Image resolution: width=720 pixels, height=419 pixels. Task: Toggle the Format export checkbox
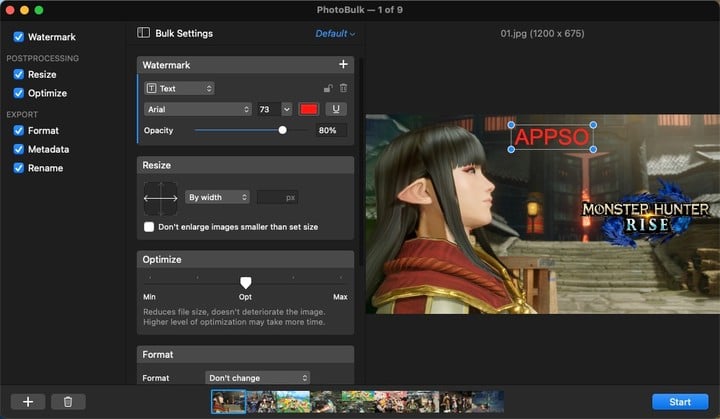(x=18, y=130)
